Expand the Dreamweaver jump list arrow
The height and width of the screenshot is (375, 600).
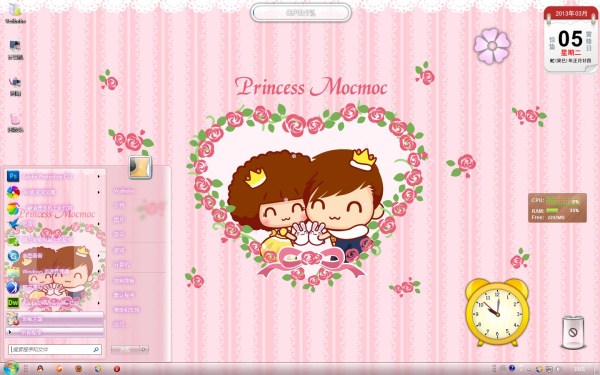tap(99, 303)
